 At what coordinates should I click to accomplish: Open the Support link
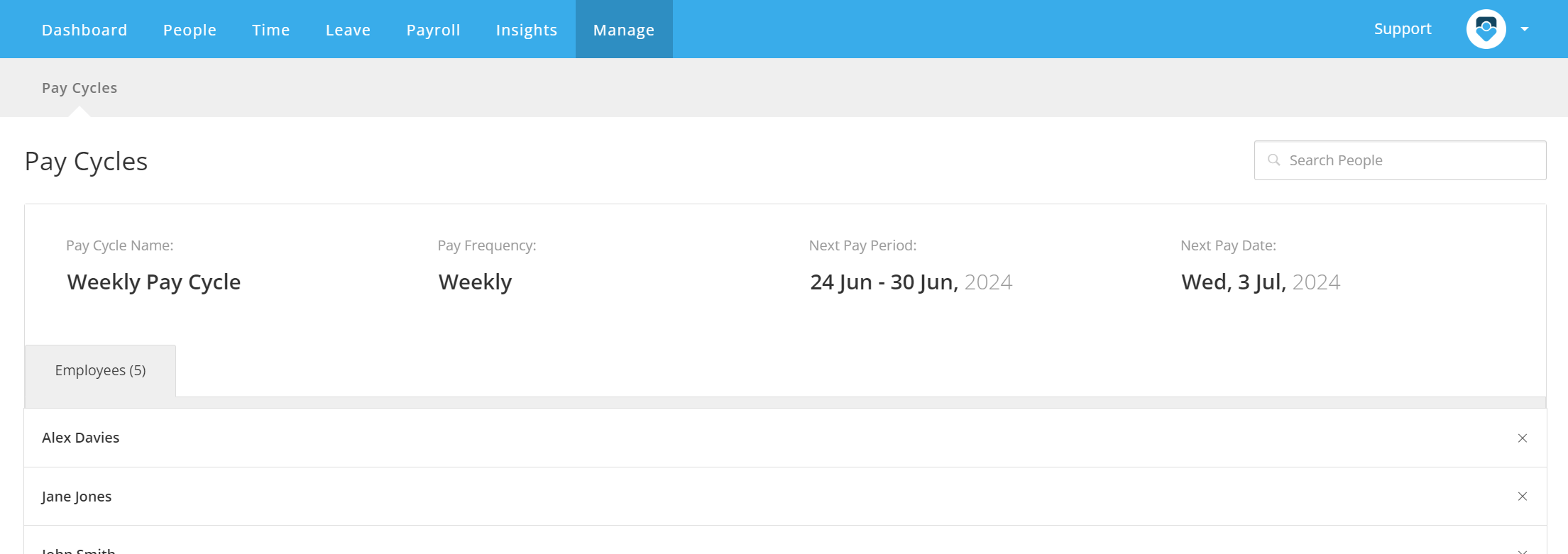[1403, 29]
